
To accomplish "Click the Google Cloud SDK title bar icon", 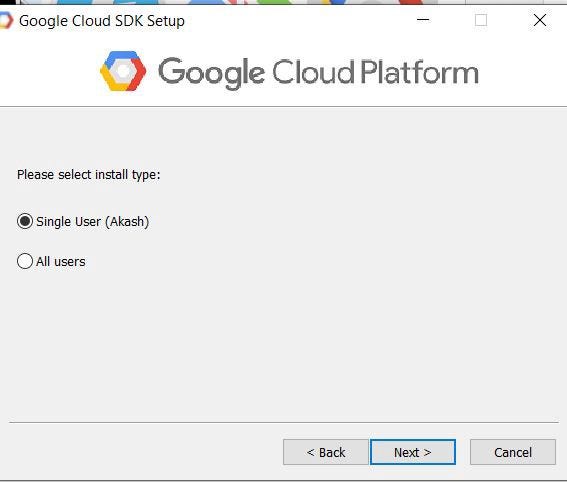I will (x=6, y=21).
